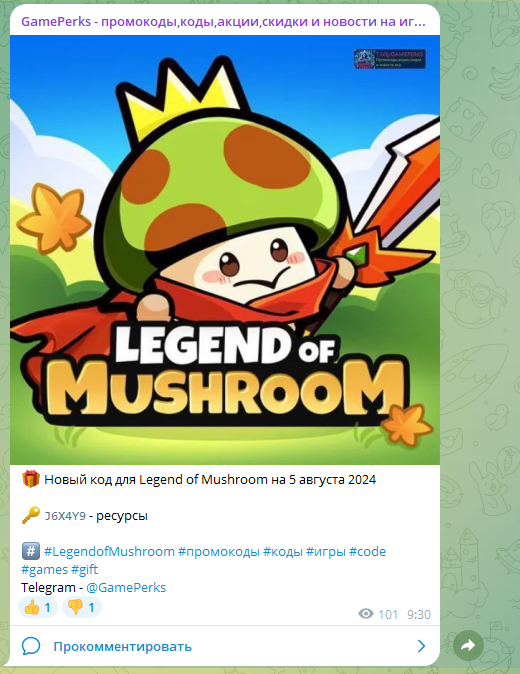Click the views eye icon

point(366,614)
